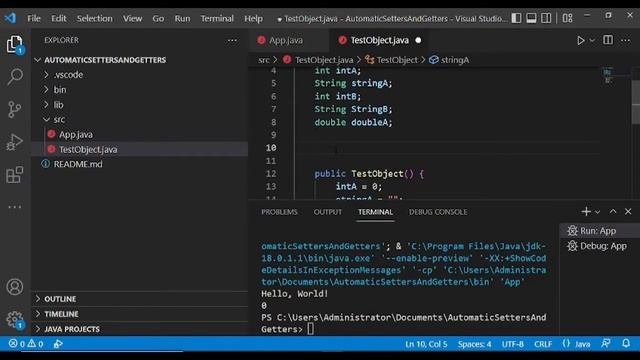The height and width of the screenshot is (360, 640).
Task: Click Ln 10, Col 5 cursor position
Action: 426,344
